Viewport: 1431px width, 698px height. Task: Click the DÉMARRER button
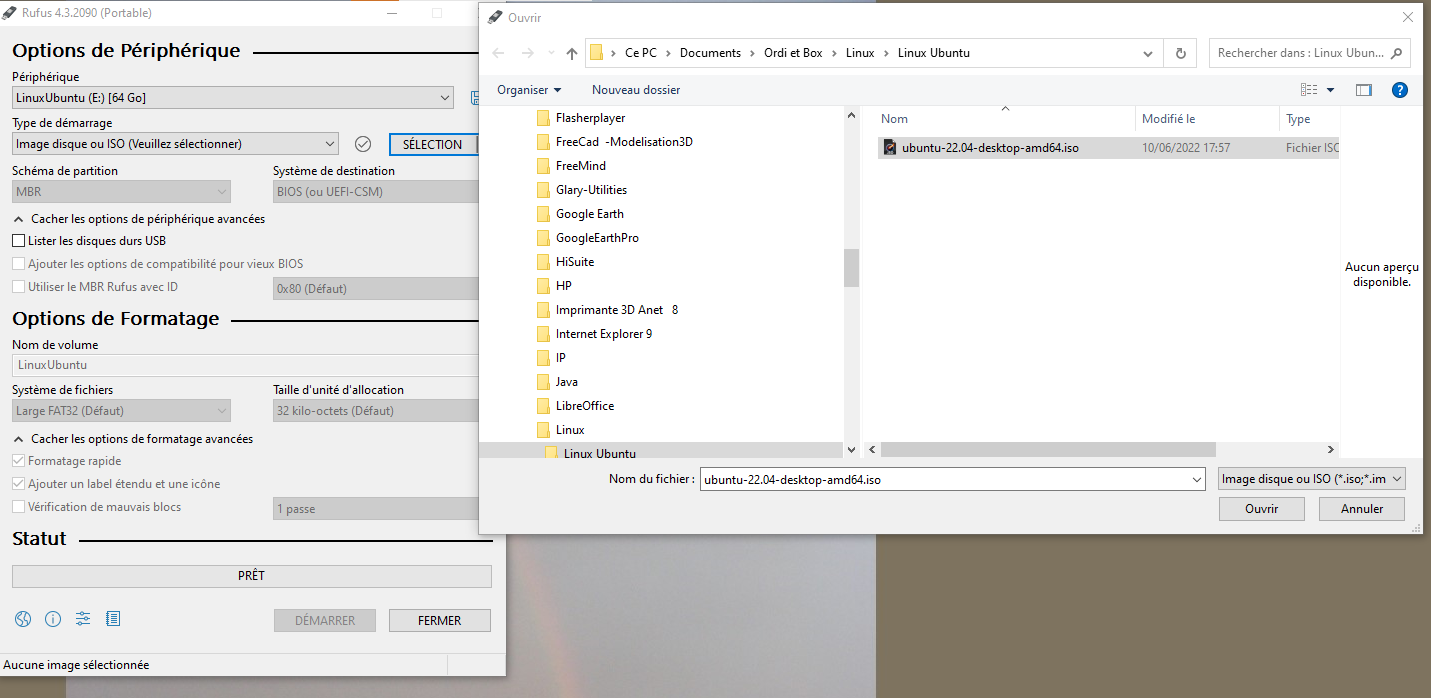325,620
